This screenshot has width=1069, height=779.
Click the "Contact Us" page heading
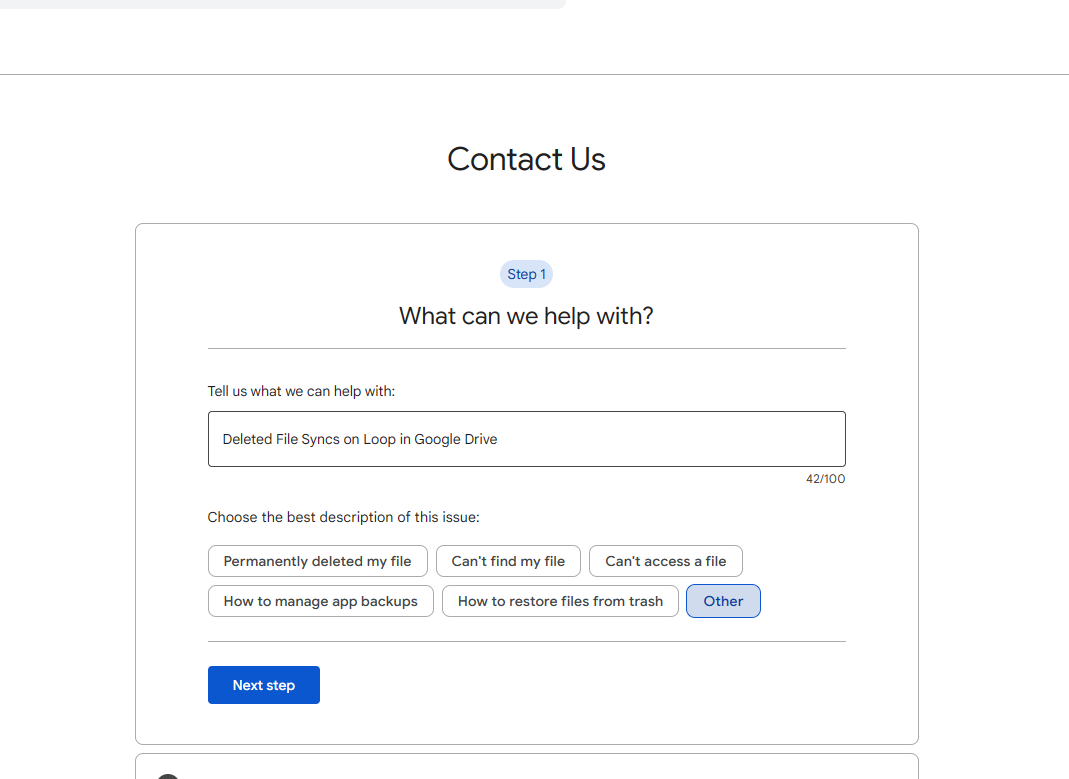(x=526, y=159)
